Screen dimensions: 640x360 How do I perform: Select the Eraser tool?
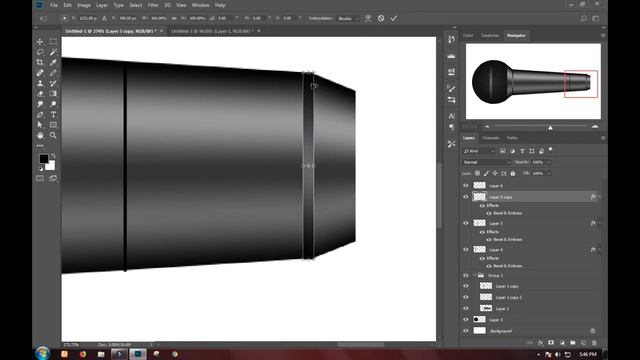click(40, 93)
